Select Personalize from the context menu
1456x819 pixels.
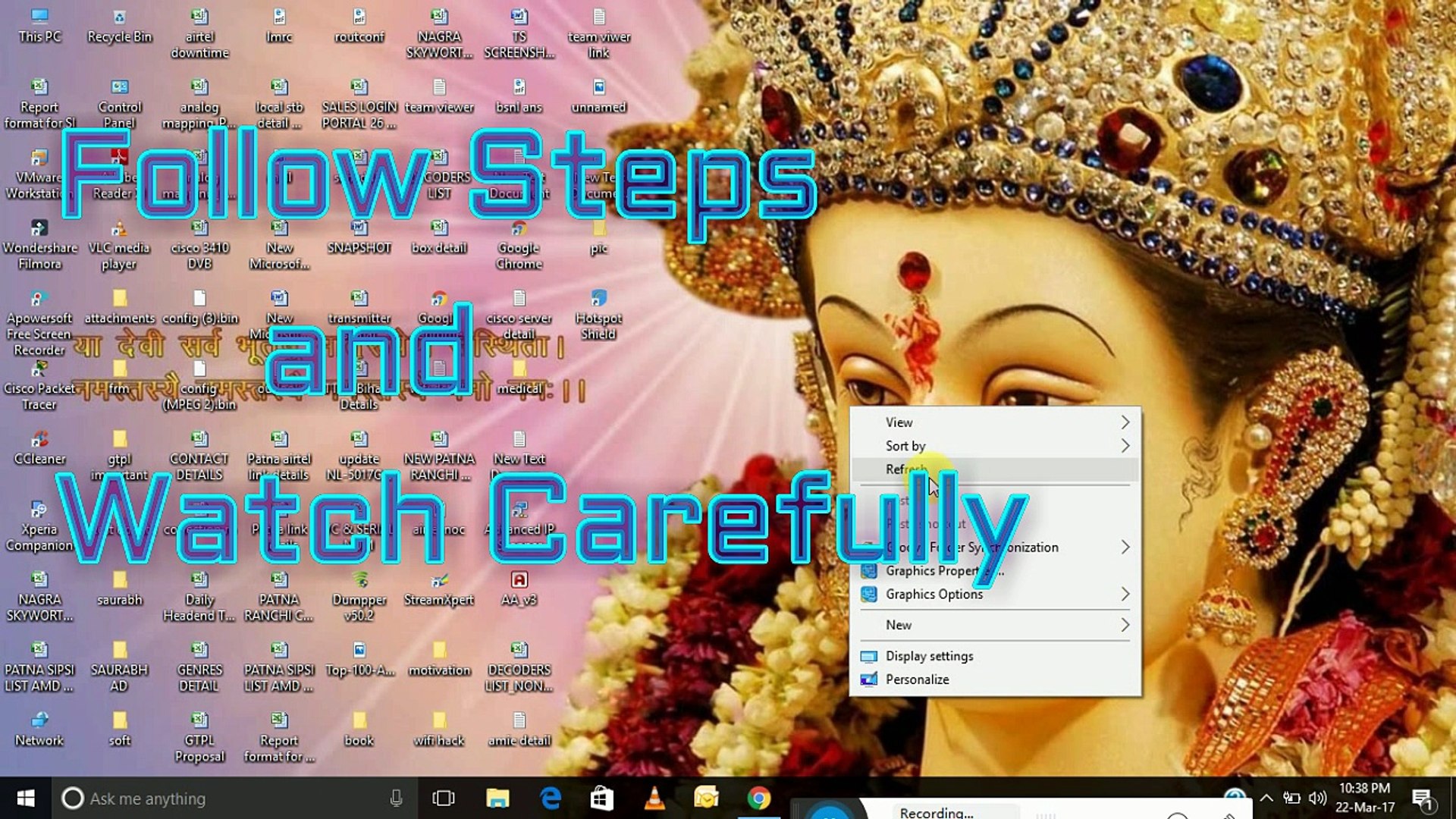pyautogui.click(x=917, y=679)
